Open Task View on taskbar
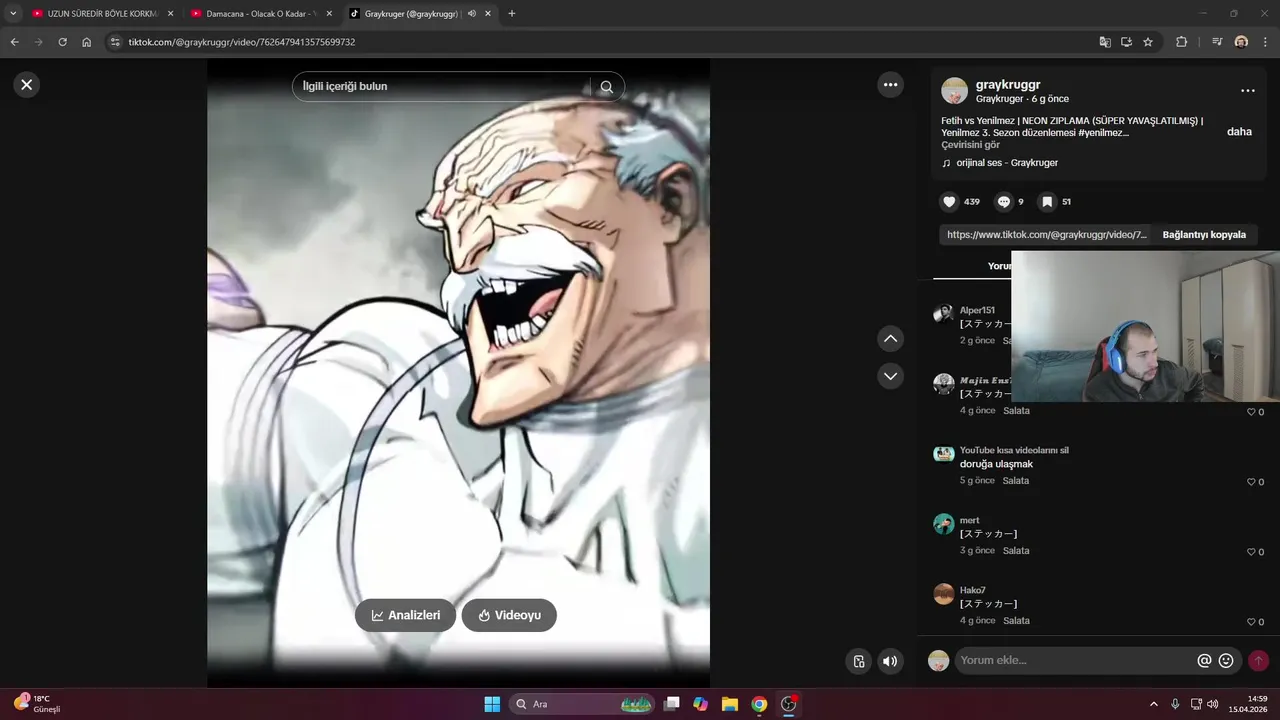 click(x=672, y=704)
